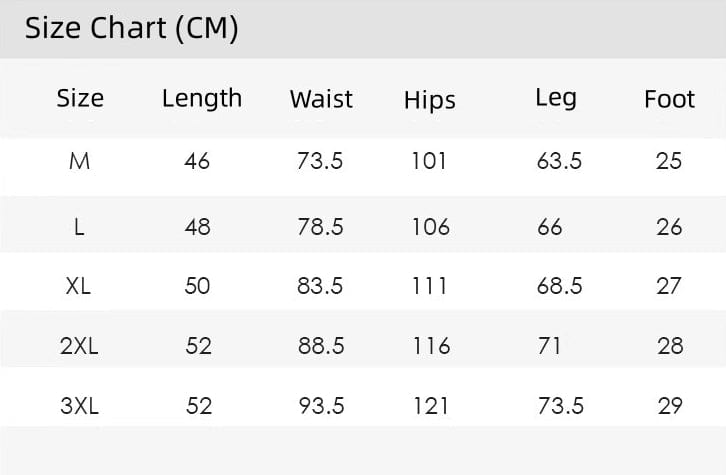Select the Leg column header
Screen dimensions: 726x475
click(x=556, y=99)
